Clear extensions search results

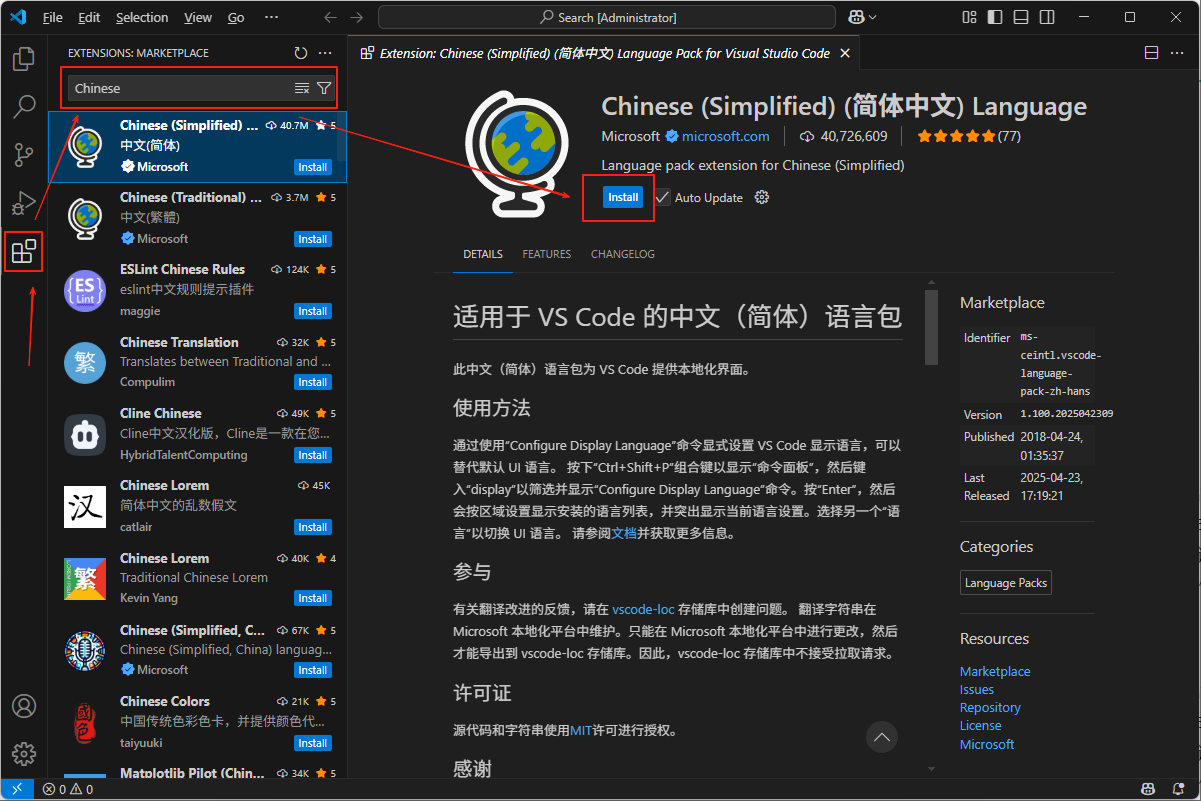(302, 89)
